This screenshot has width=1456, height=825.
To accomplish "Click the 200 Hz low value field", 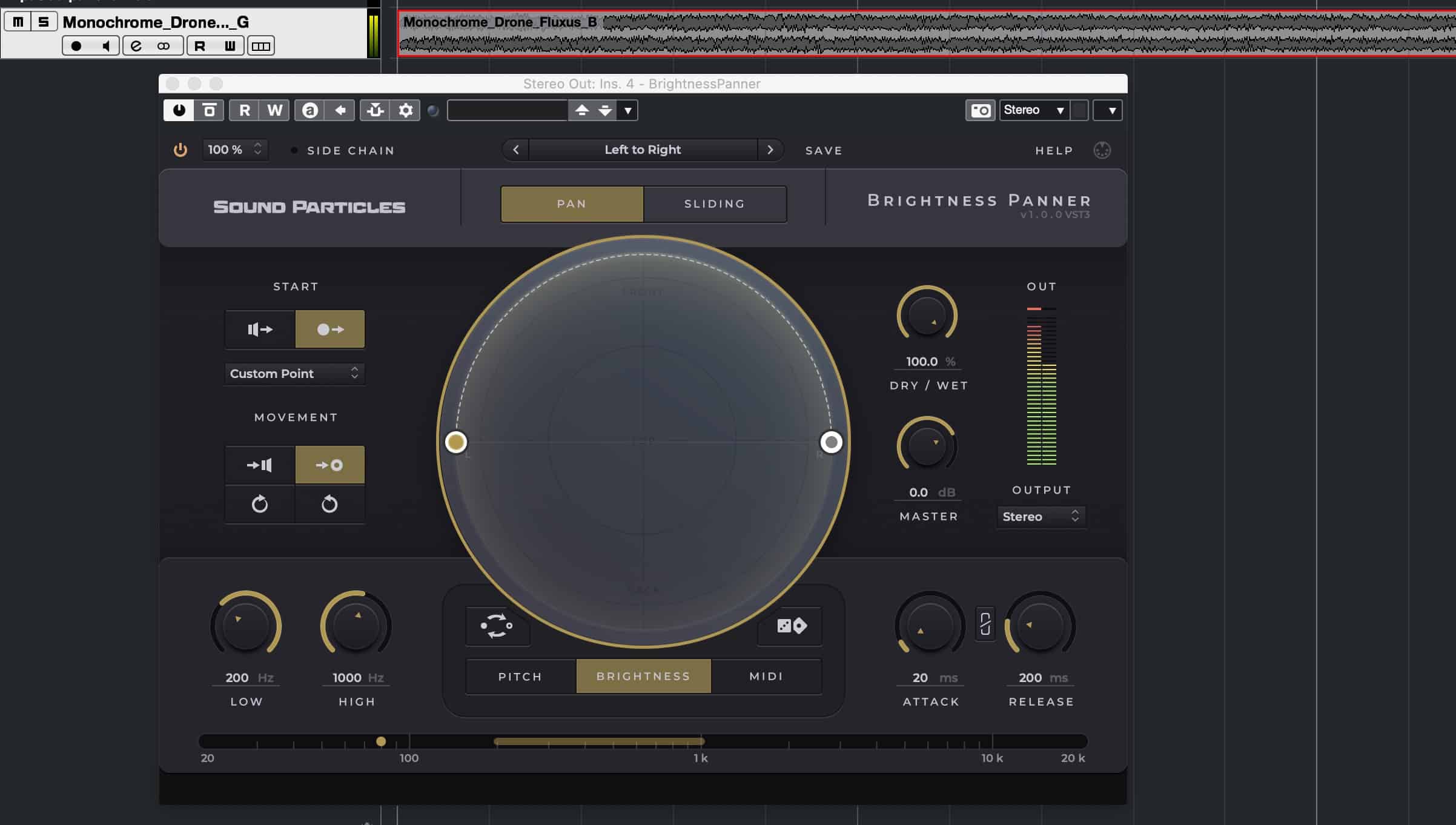I will [246, 677].
